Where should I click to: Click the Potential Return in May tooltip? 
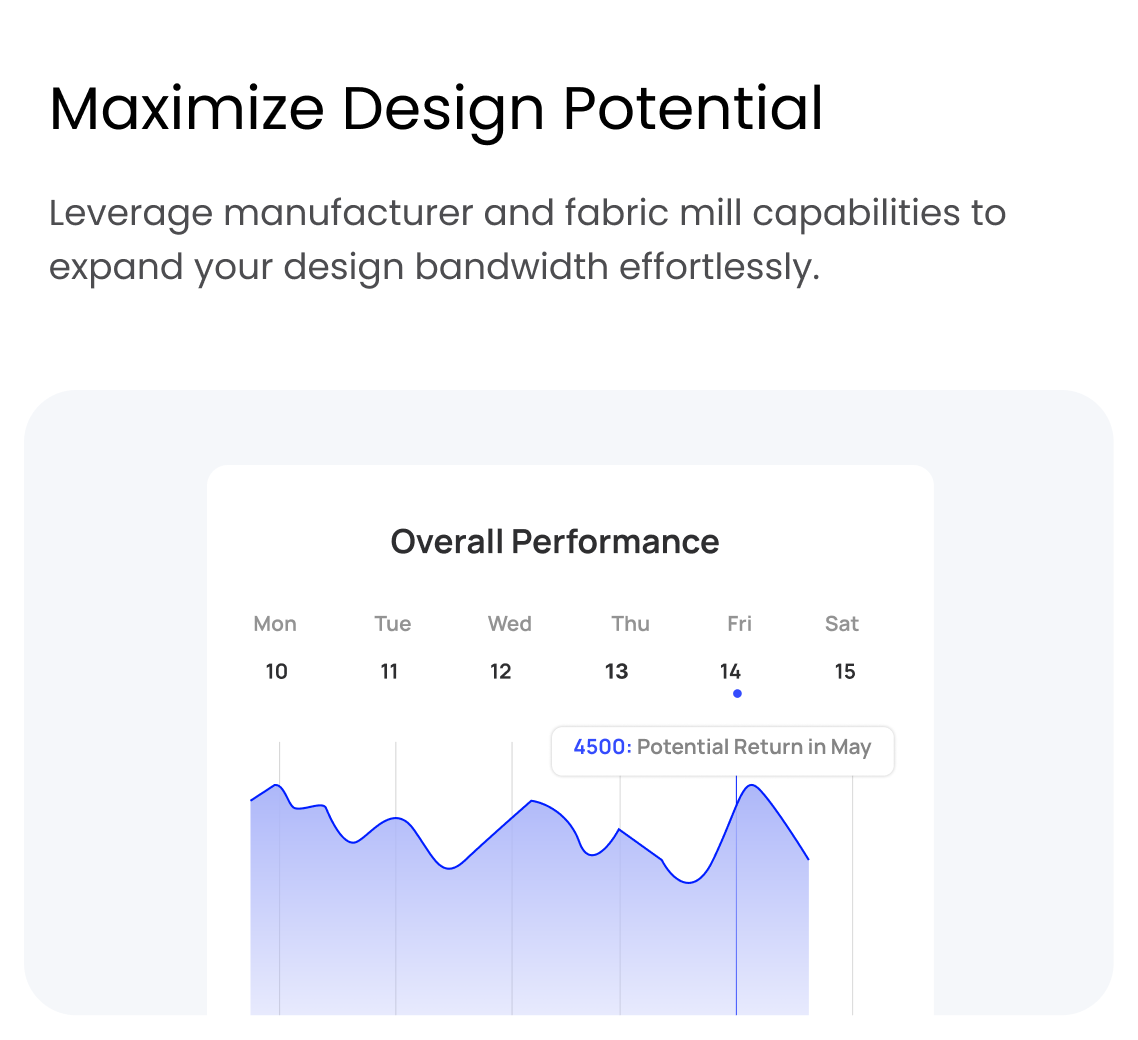click(753, 748)
